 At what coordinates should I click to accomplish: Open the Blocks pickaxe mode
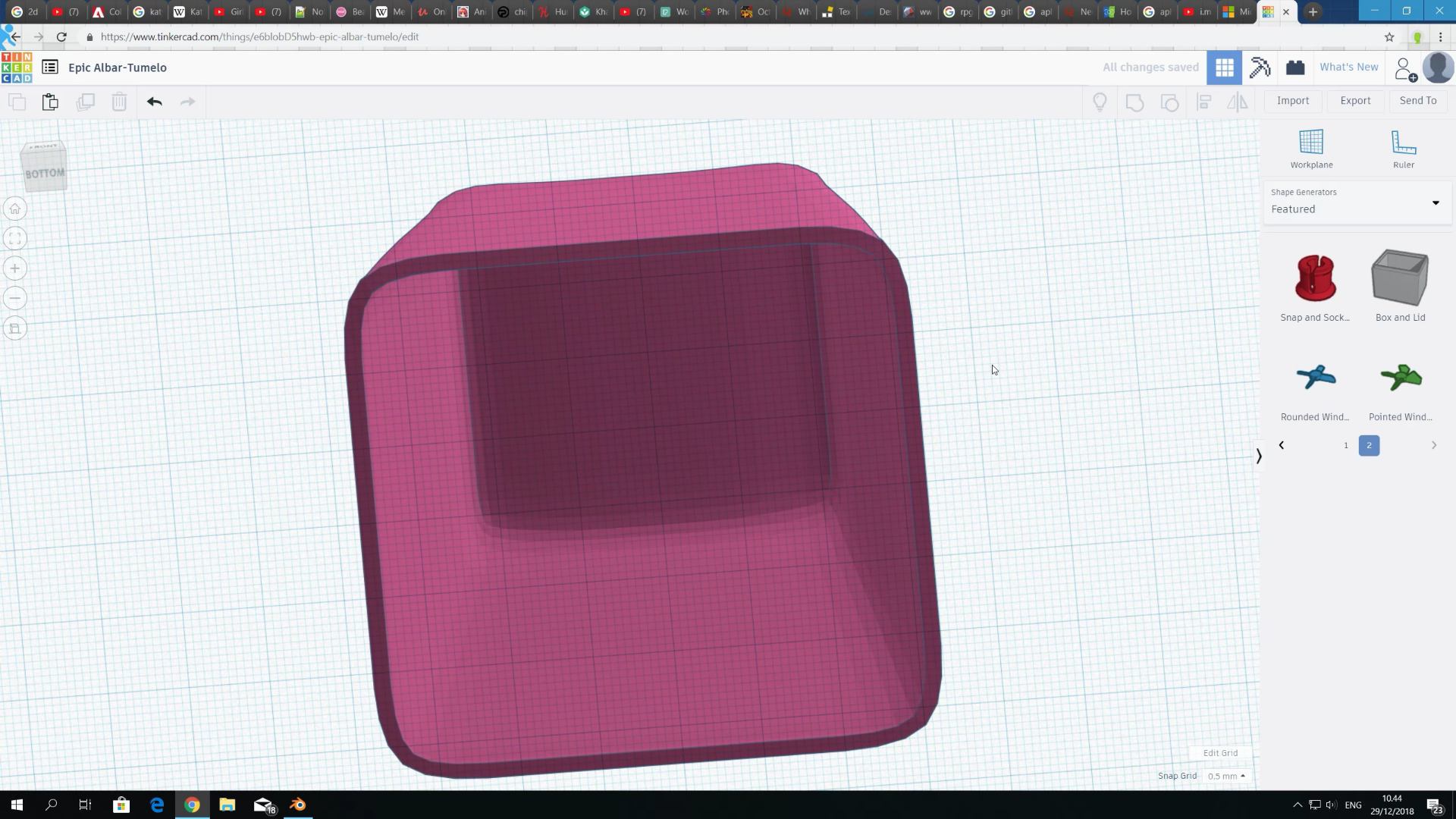click(1260, 67)
